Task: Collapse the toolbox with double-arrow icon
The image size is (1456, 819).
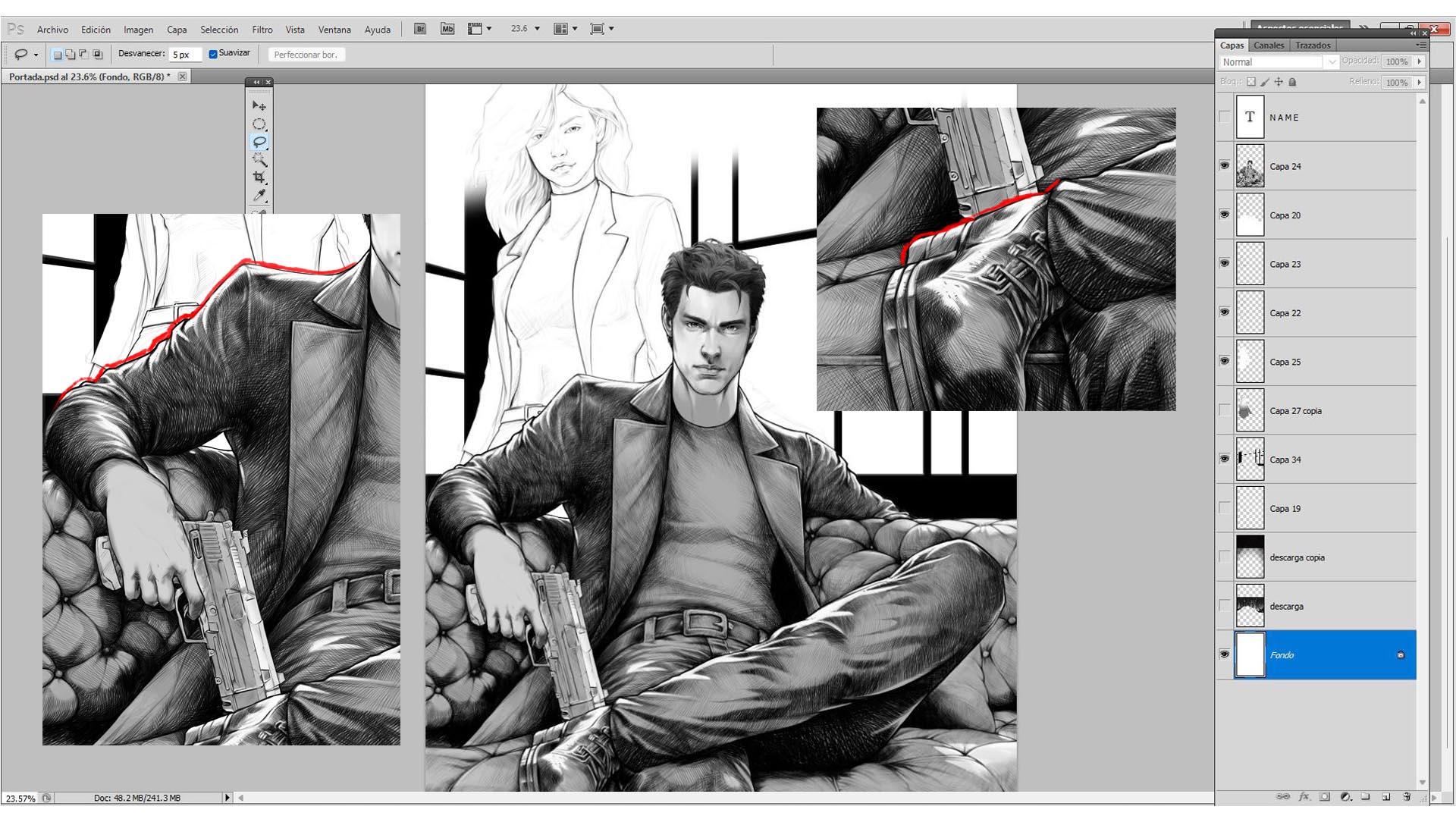Action: tap(256, 82)
